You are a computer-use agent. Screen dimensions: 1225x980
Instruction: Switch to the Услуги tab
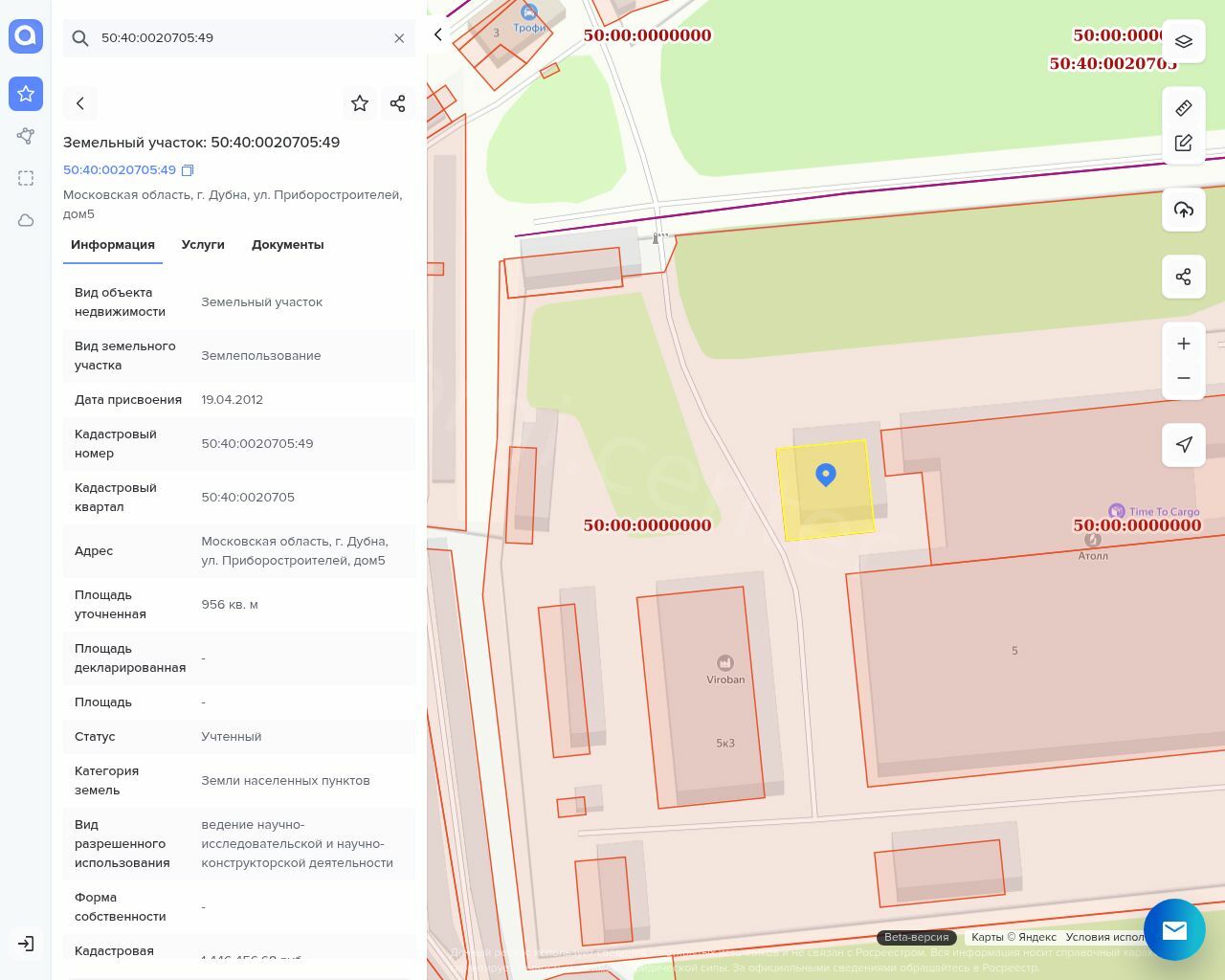[203, 245]
